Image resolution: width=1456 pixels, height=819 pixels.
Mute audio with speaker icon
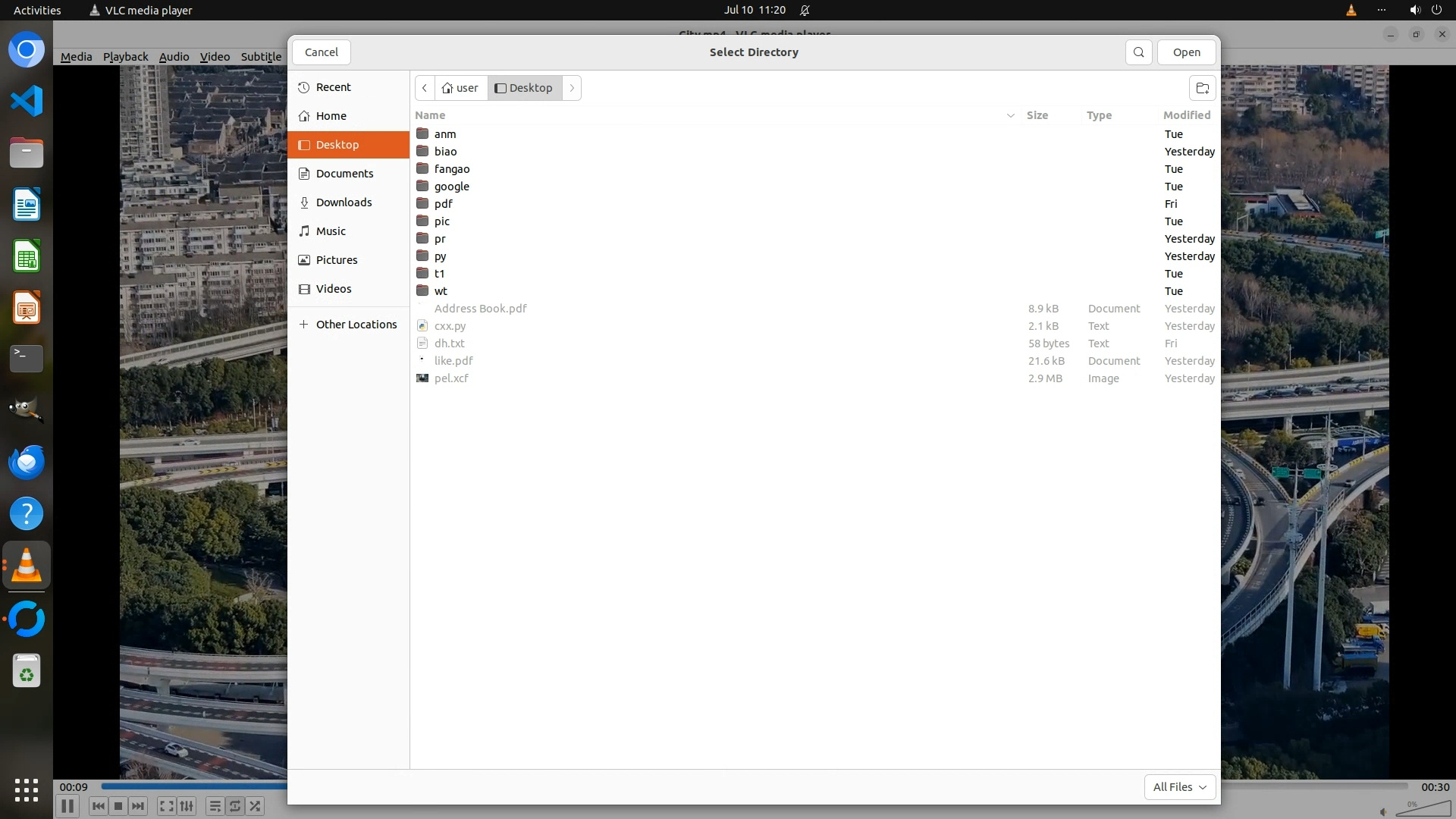(1383, 811)
